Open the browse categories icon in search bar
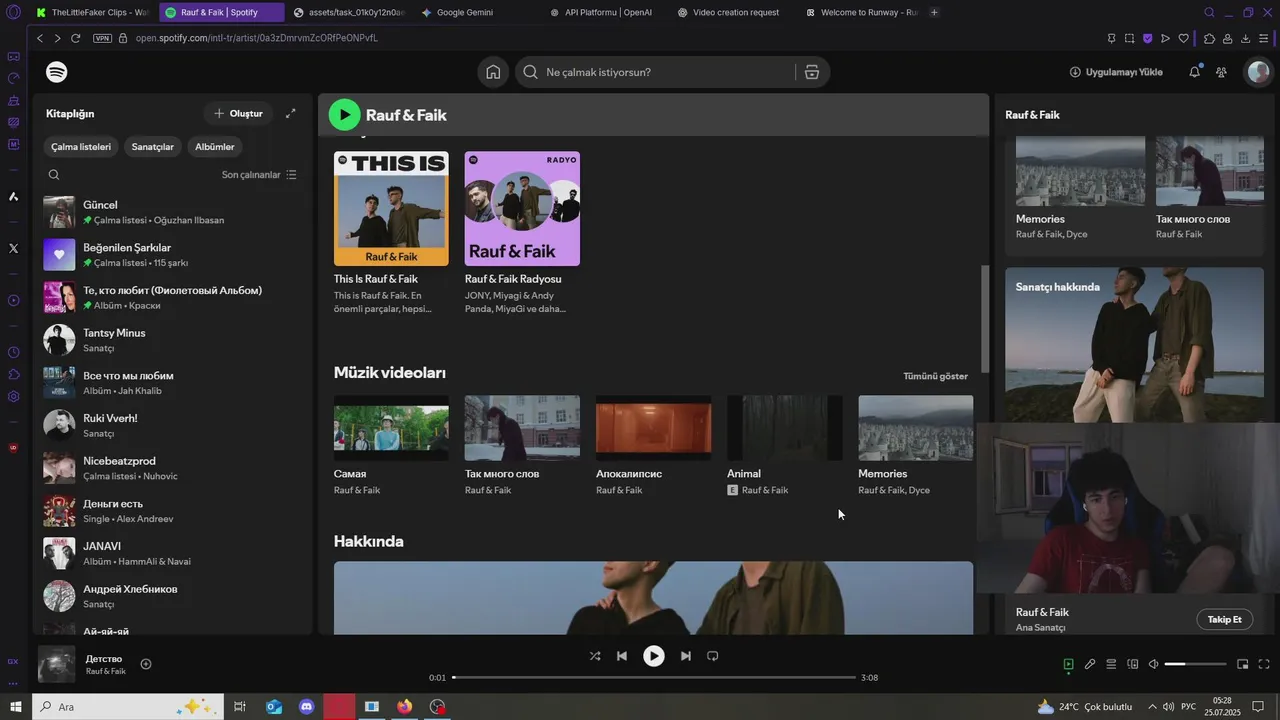 (x=811, y=72)
